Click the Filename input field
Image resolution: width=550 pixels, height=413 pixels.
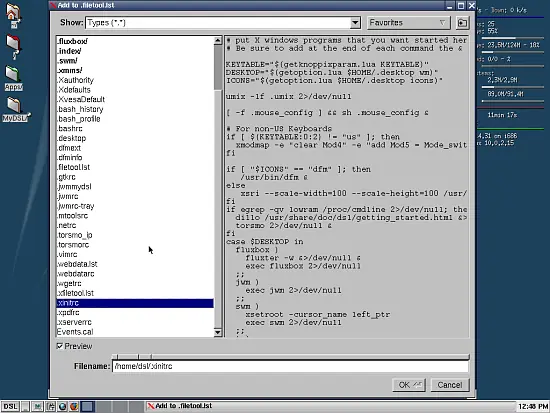coord(290,366)
